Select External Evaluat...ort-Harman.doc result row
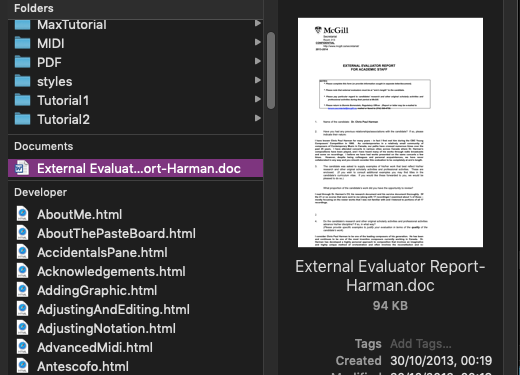Screen dimensions: 520x375 click(136, 168)
